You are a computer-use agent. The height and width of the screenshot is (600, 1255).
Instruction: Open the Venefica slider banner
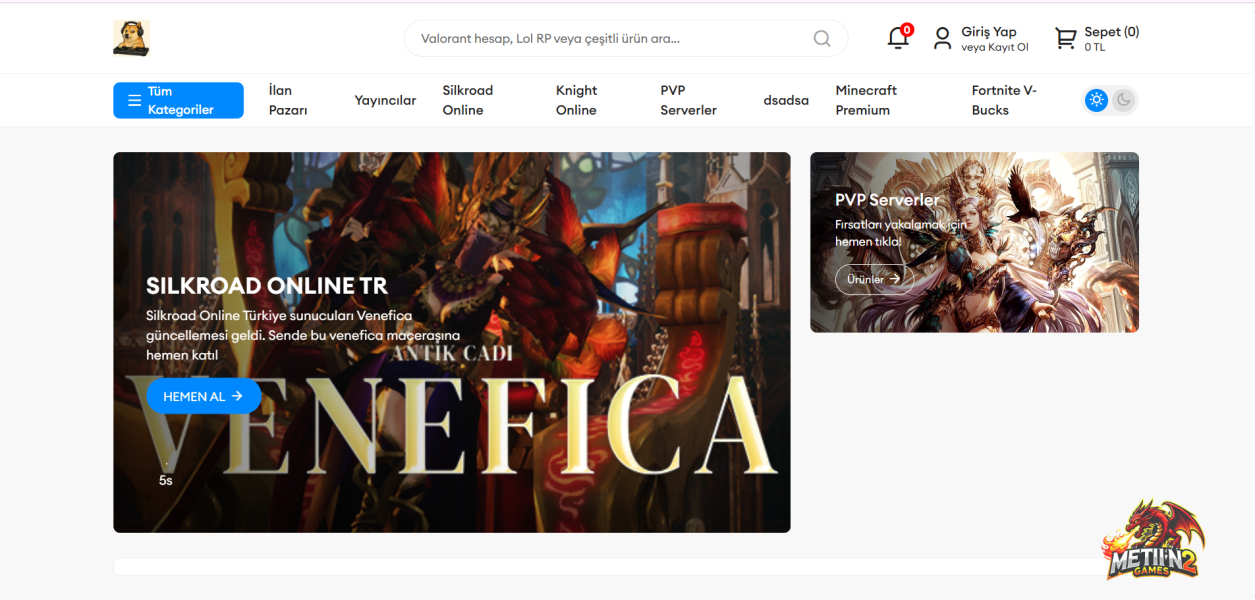[x=452, y=342]
